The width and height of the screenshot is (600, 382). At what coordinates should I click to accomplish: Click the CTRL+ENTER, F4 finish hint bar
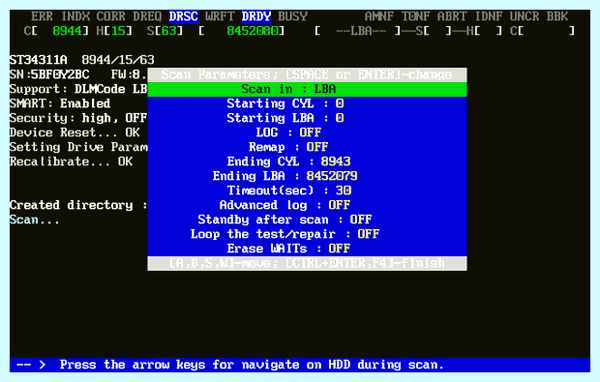(x=307, y=264)
